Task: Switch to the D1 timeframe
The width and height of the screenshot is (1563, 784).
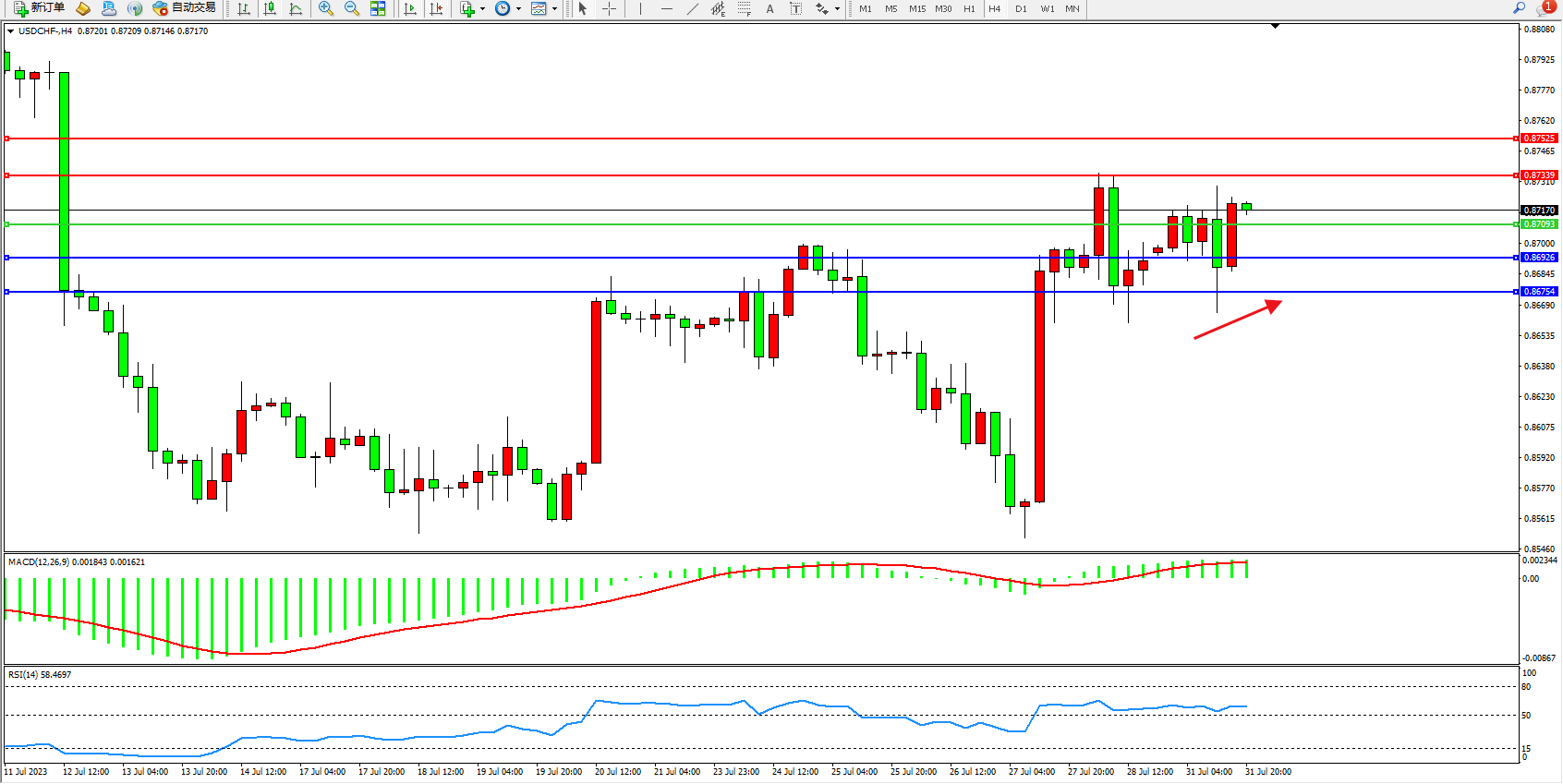Action: point(1021,8)
